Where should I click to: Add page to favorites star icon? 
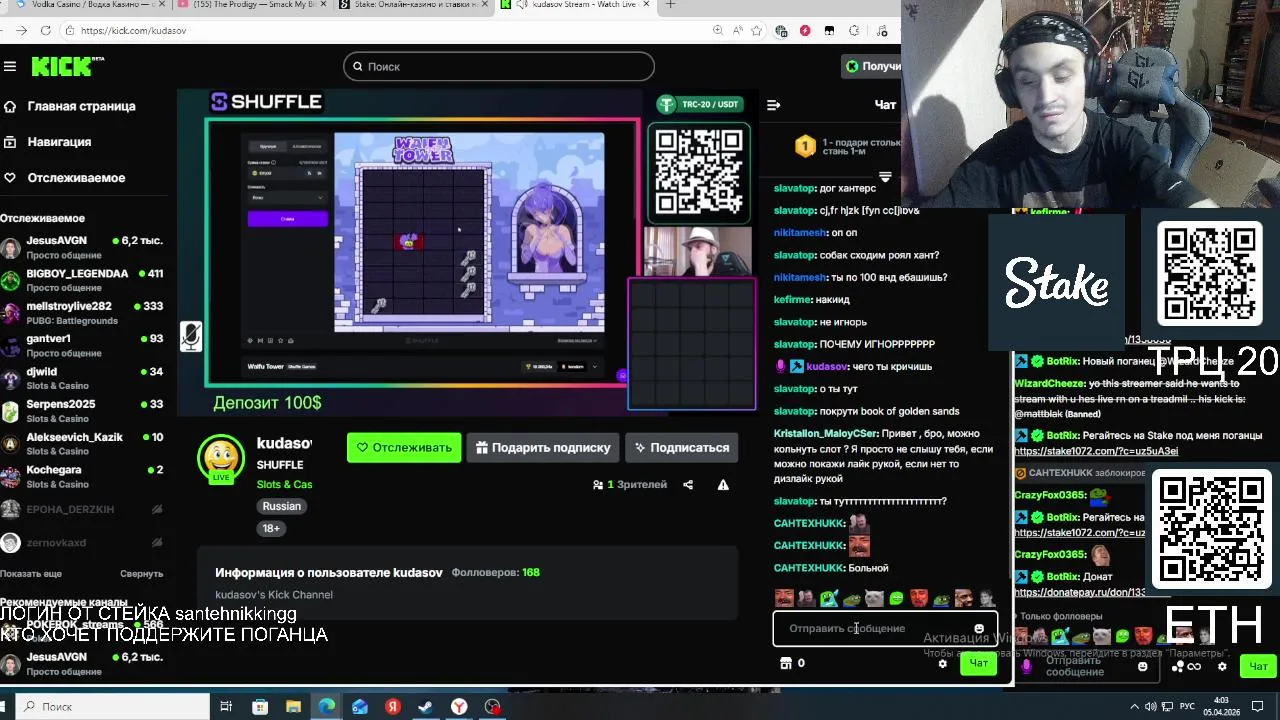click(758, 31)
